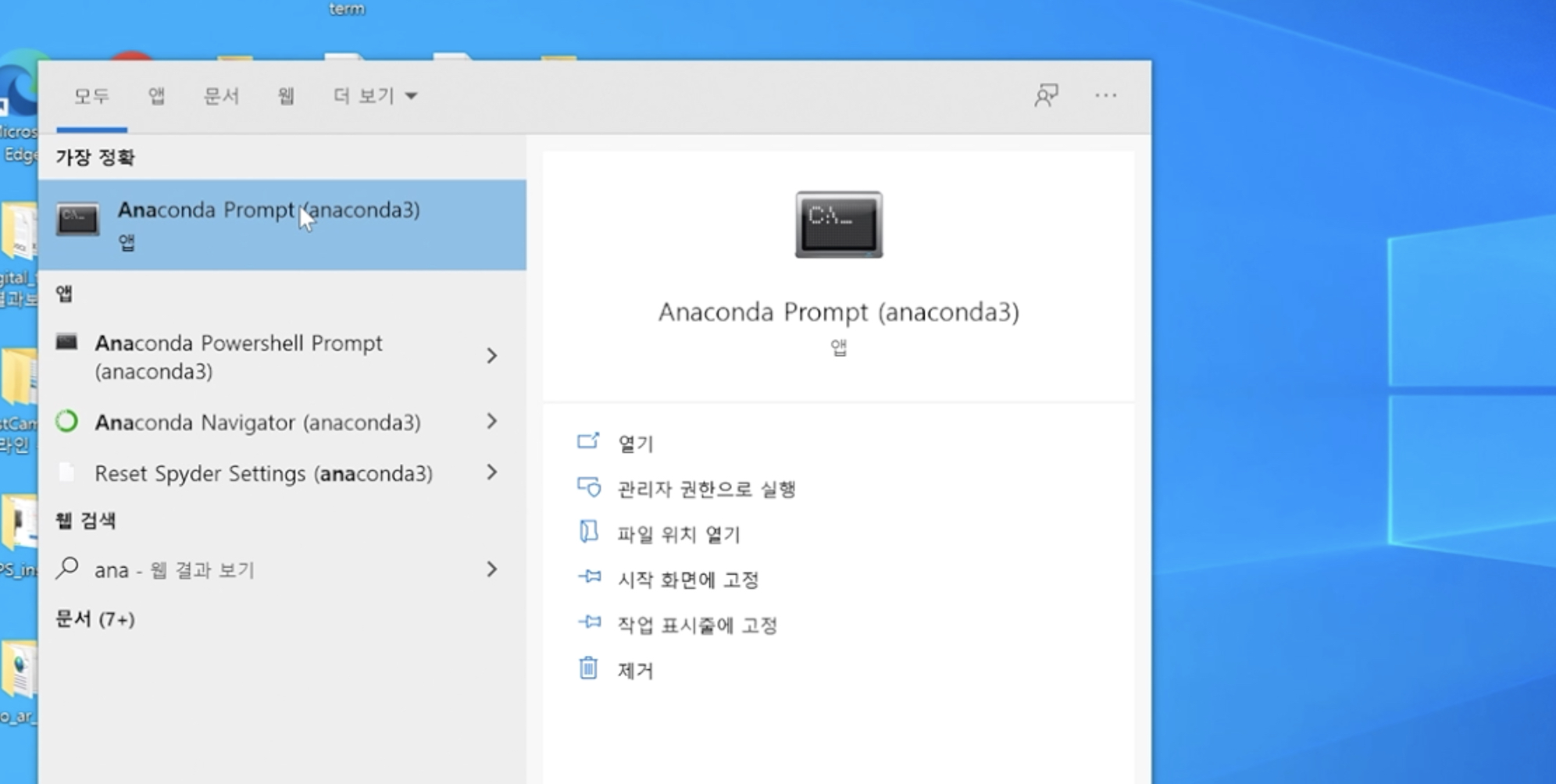Click 'Anaconda Prompt (anaconda3)' title in detail pane
The height and width of the screenshot is (784, 1556).
point(839,312)
